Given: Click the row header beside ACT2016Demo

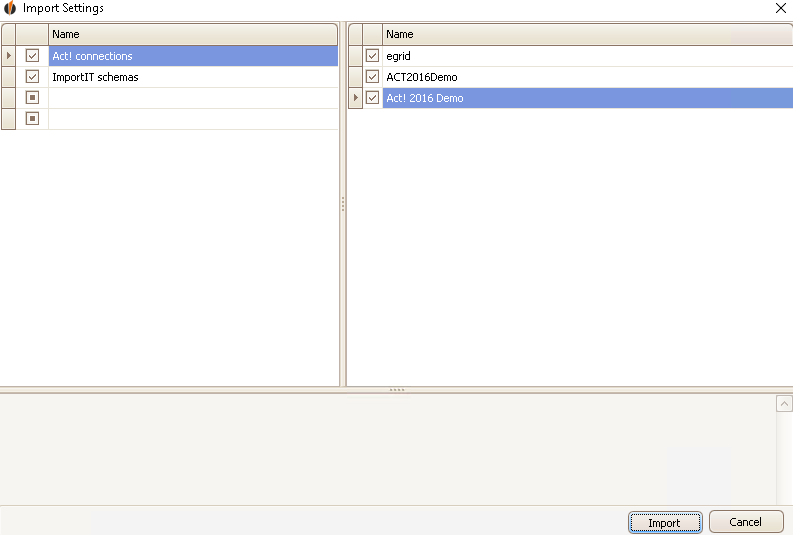Looking at the screenshot, I should tap(356, 77).
